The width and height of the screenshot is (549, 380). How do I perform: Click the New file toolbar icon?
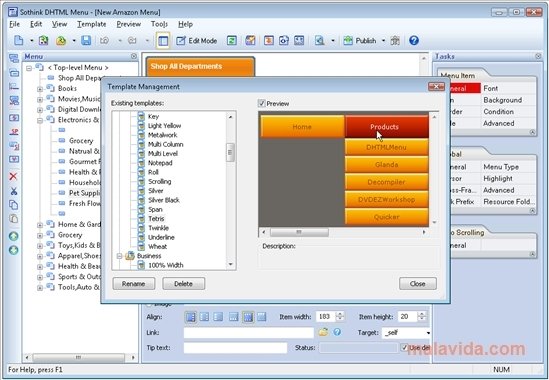point(18,41)
